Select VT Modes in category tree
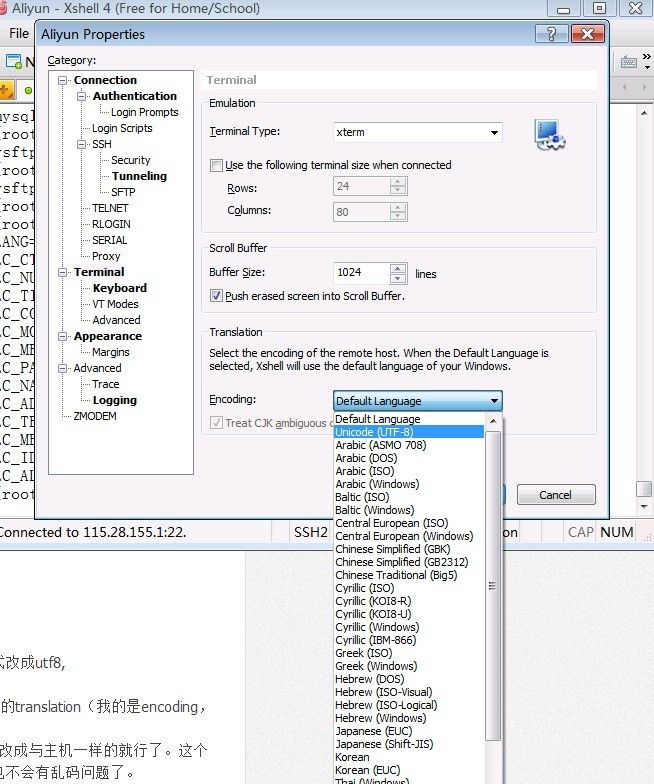This screenshot has width=654, height=784. click(116, 304)
